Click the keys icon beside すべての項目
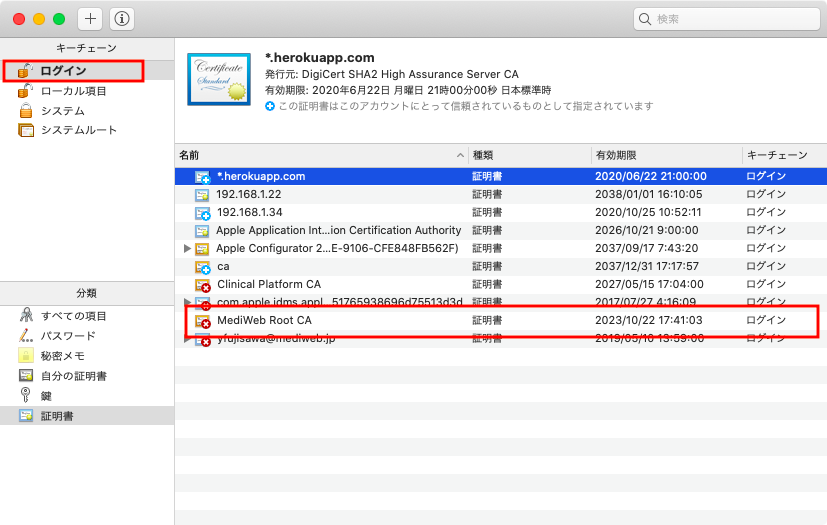The width and height of the screenshot is (827, 525). (26, 315)
